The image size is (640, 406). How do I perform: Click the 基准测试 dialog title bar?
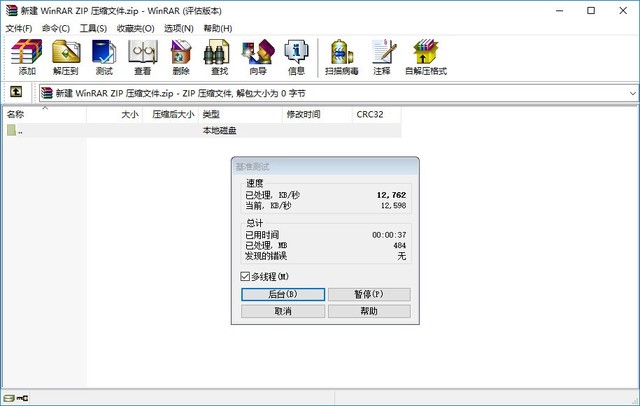pos(325,166)
